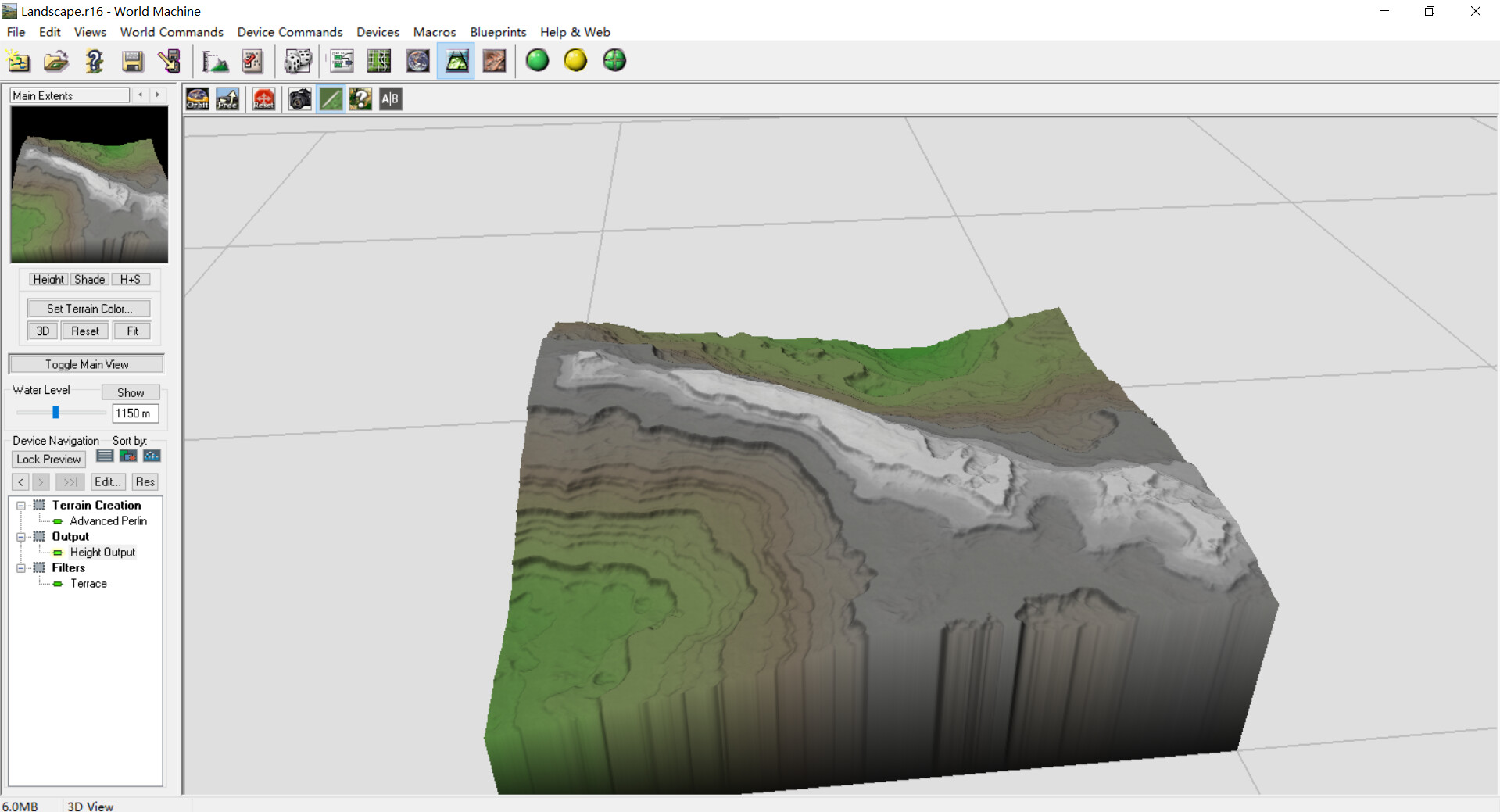The width and height of the screenshot is (1500, 812).
Task: Click the floppy disk save icon
Action: (133, 61)
